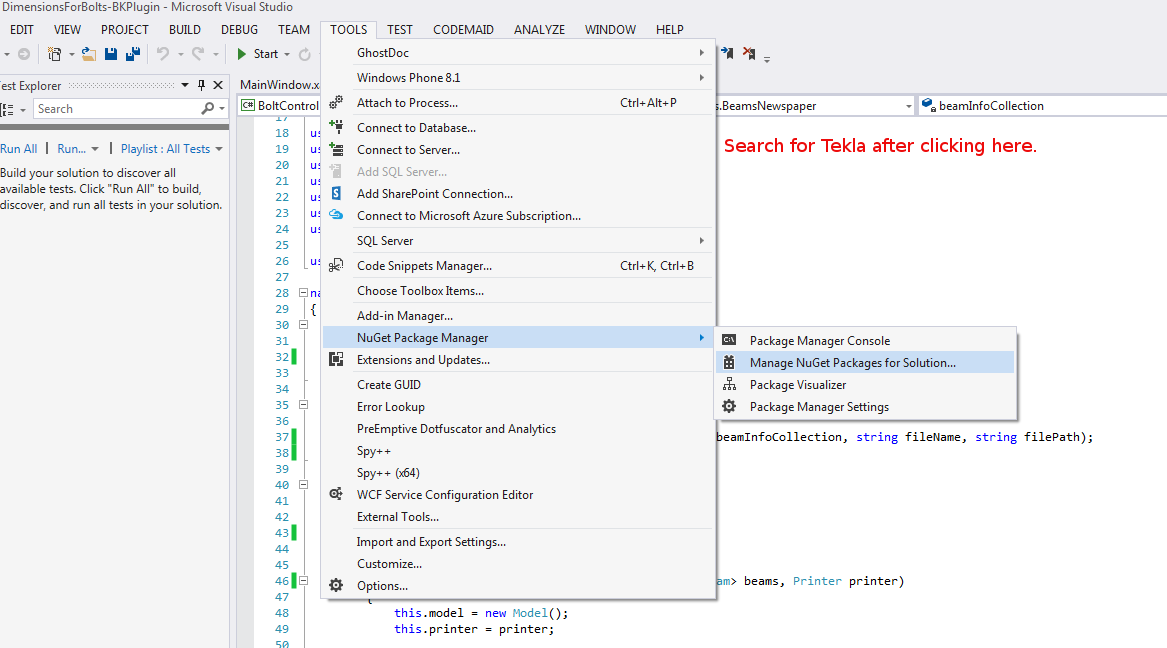Click the Attach to Process icon

pyautogui.click(x=336, y=103)
